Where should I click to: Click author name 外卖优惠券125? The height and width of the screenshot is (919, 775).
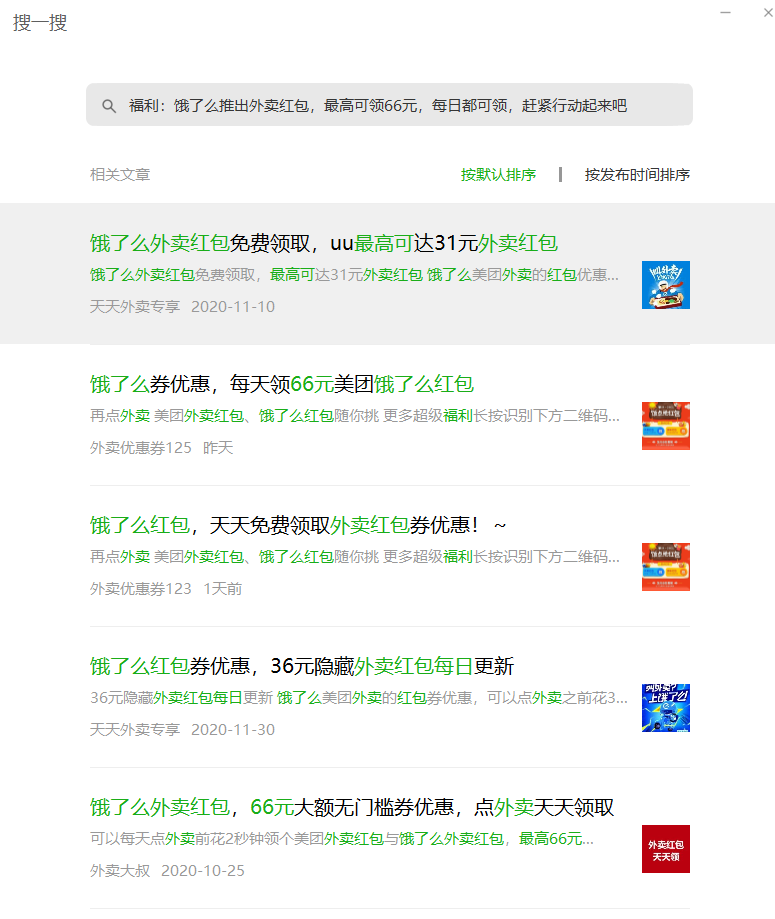pos(141,448)
